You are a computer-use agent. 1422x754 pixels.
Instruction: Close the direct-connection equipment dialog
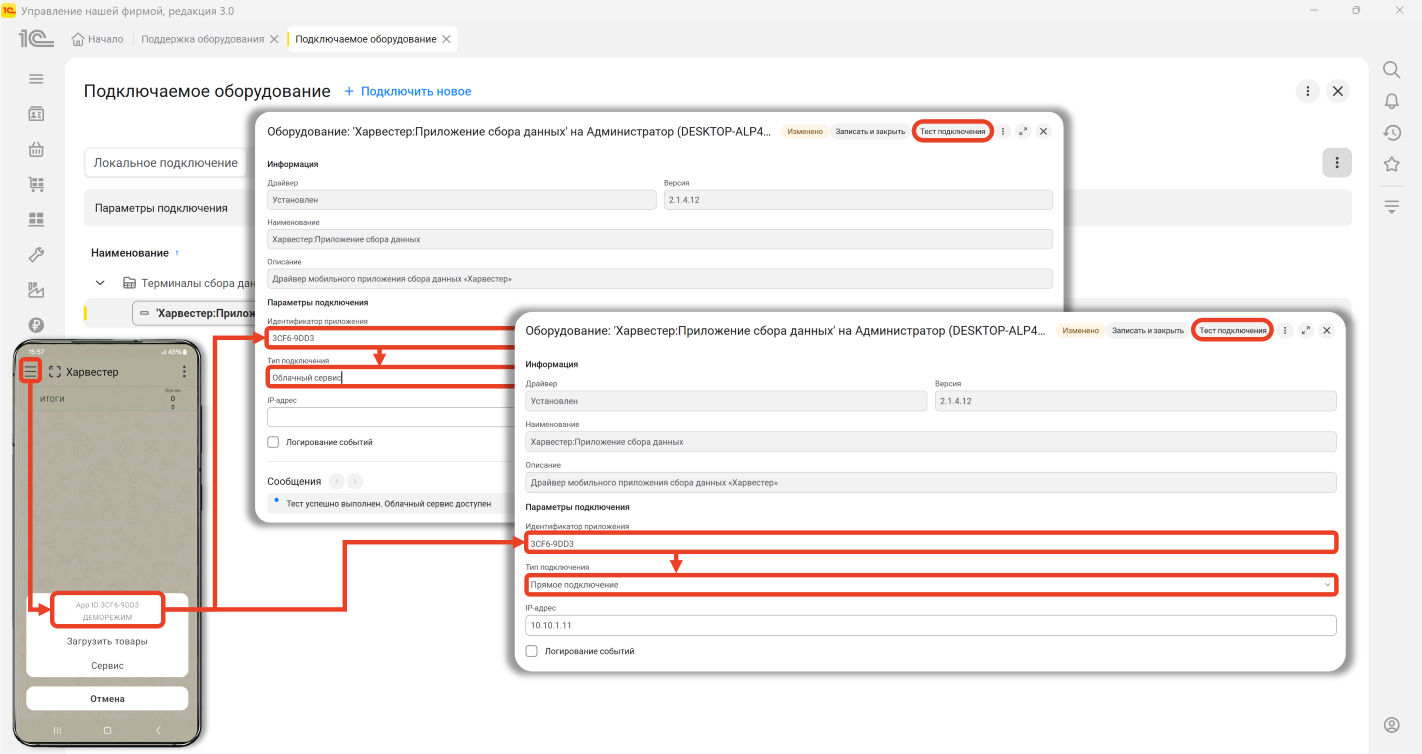1327,330
